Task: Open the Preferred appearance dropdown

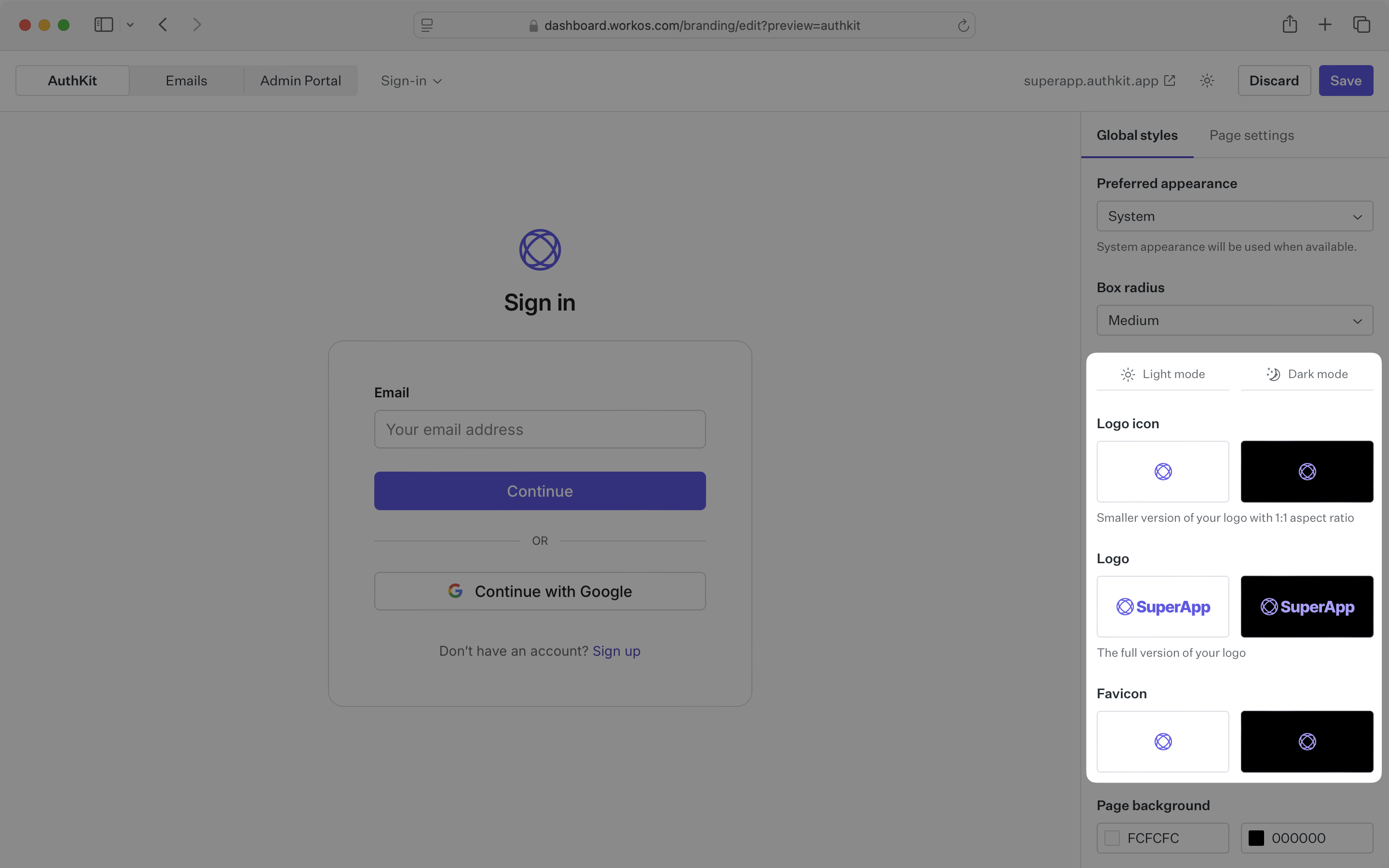Action: tap(1234, 216)
